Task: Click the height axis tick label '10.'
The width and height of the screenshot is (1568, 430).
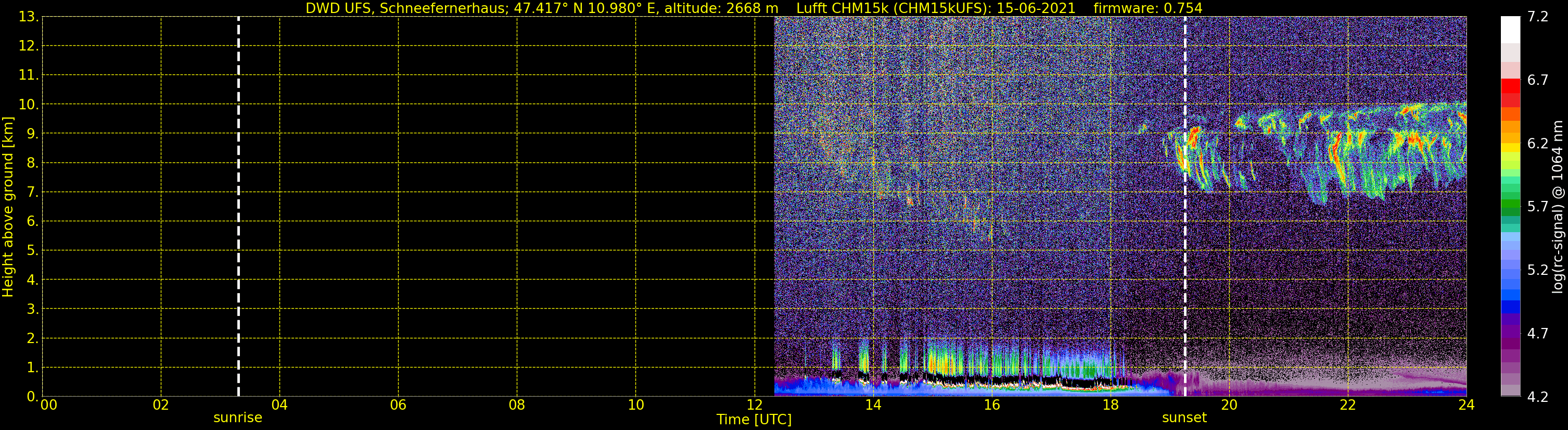Action: 29,105
